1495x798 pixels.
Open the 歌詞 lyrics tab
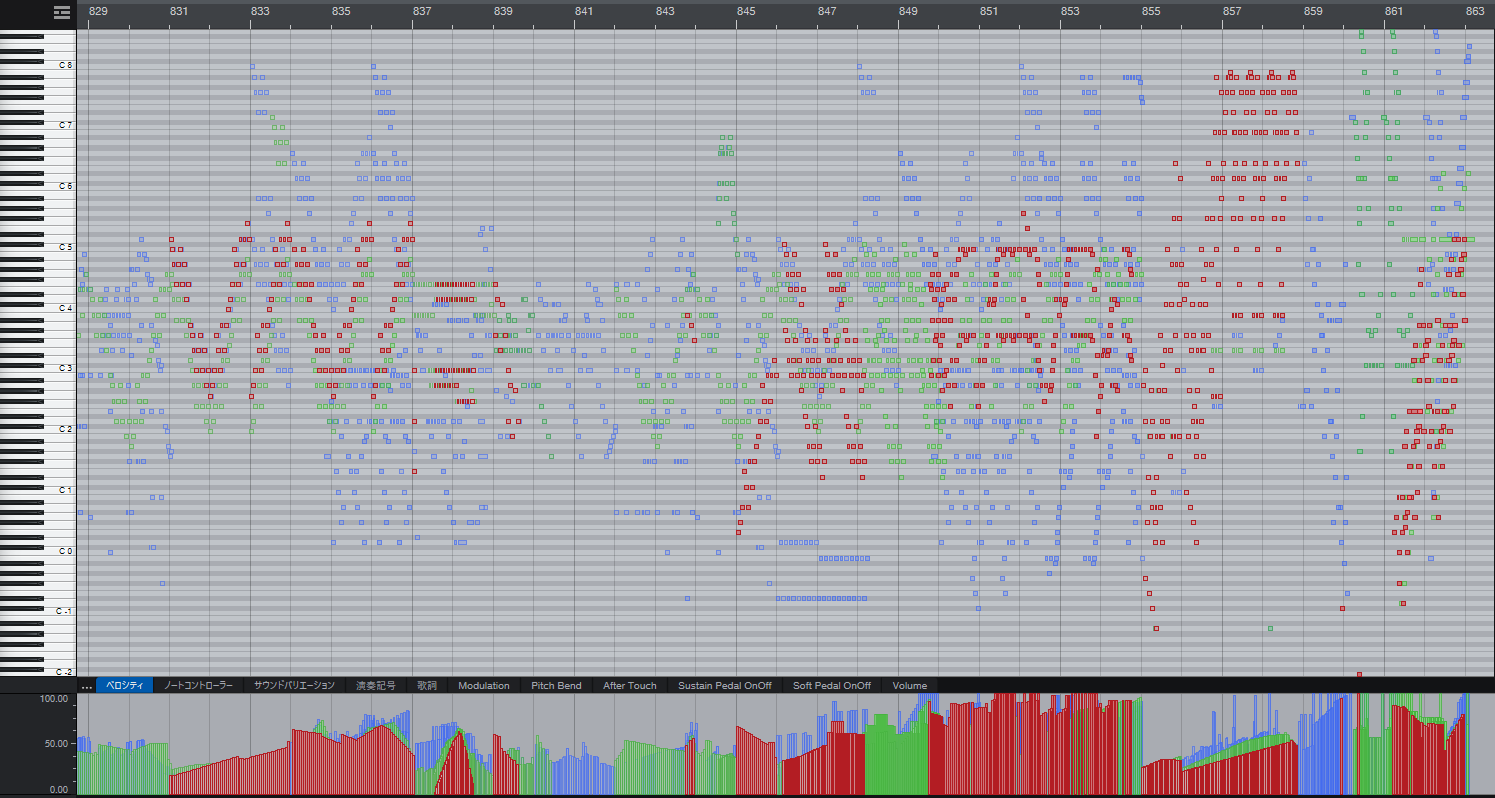(x=427, y=685)
